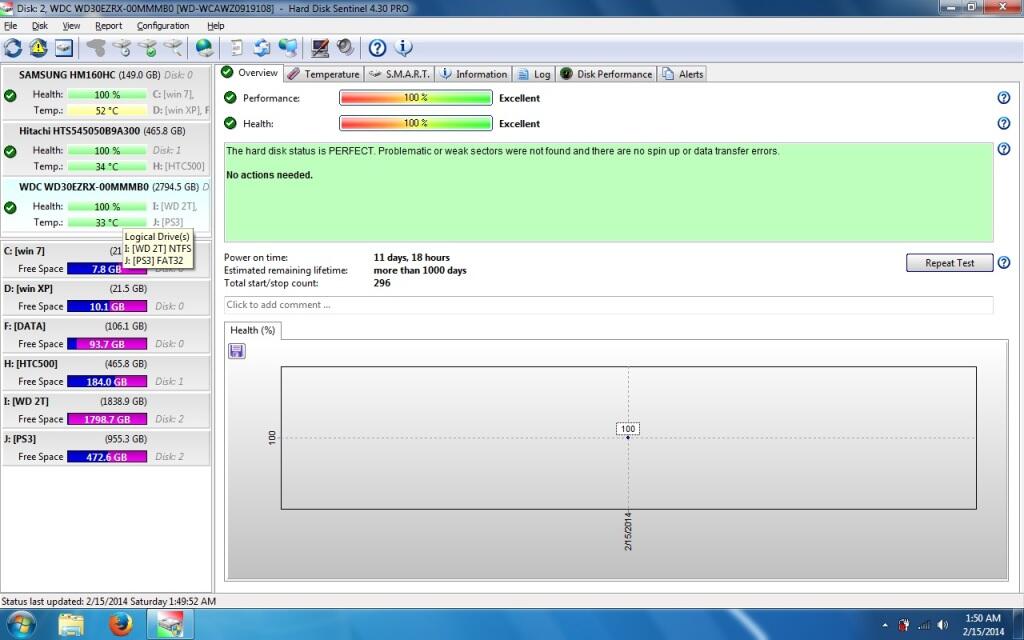This screenshot has width=1024, height=640.
Task: Switch to the Log tab
Action: point(534,74)
